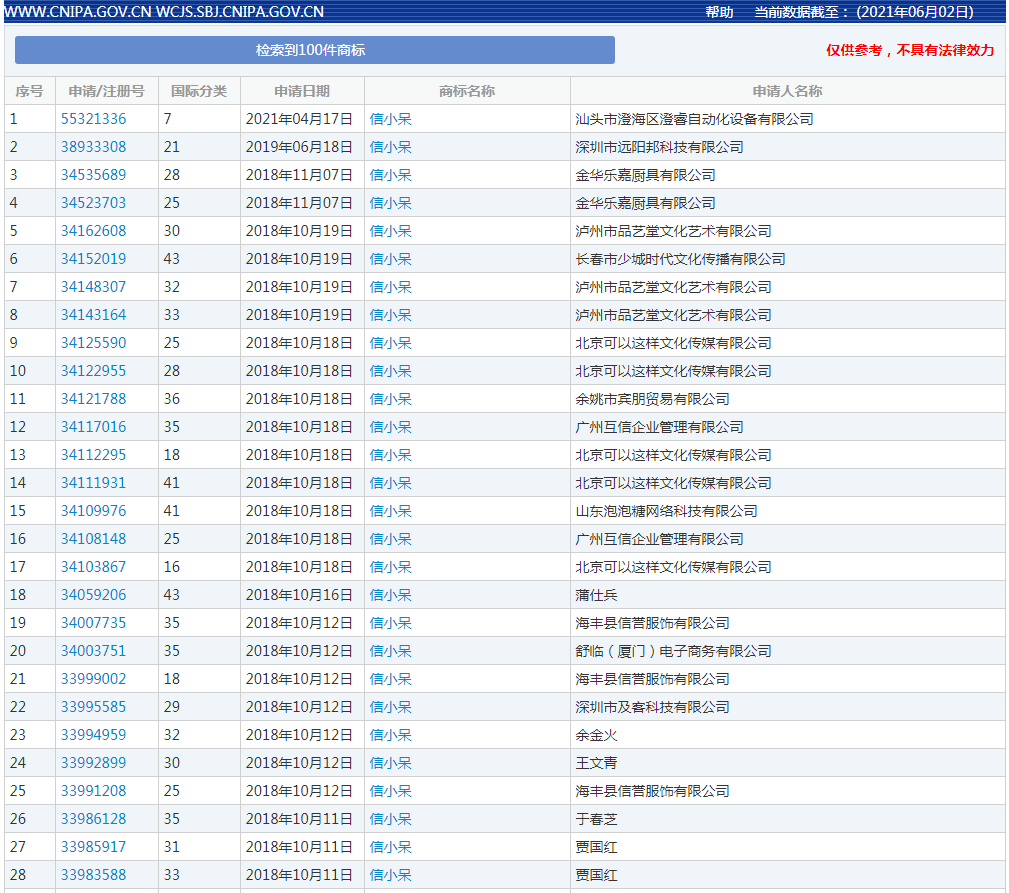
Task: Open application number 33991208
Action: pos(93,791)
